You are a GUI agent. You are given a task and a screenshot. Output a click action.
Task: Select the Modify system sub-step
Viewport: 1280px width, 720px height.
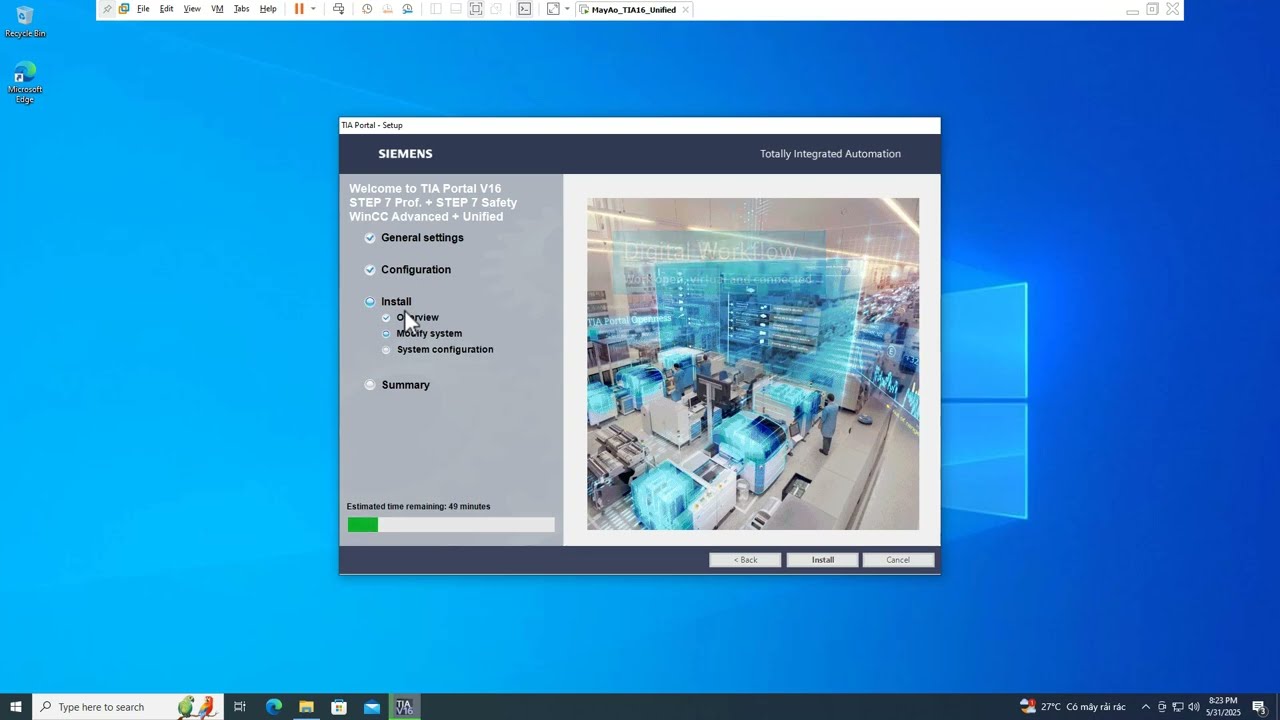(429, 334)
